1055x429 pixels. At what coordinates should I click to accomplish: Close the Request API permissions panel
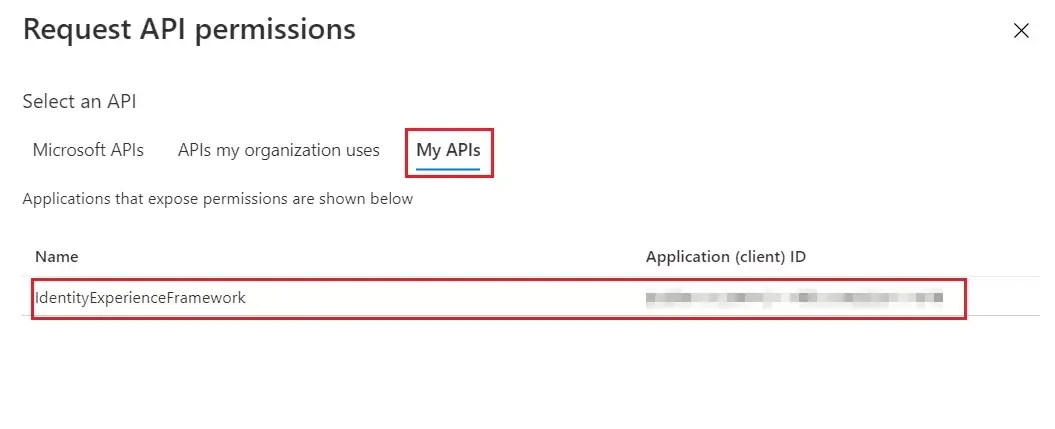(1021, 31)
